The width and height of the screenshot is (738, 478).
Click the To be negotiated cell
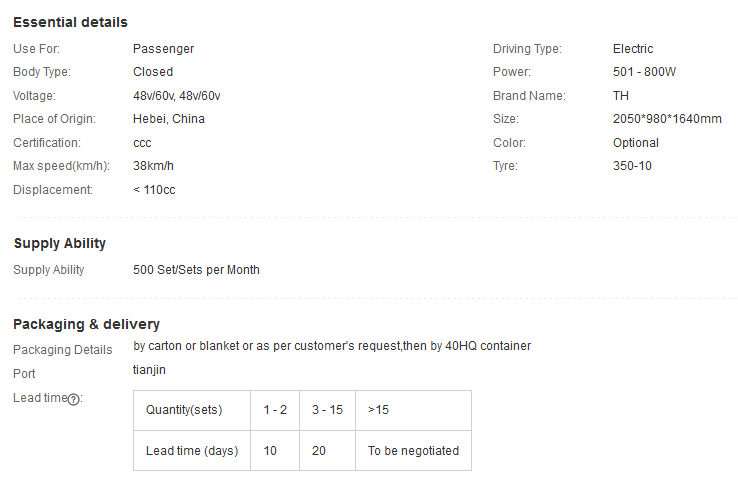click(x=413, y=451)
